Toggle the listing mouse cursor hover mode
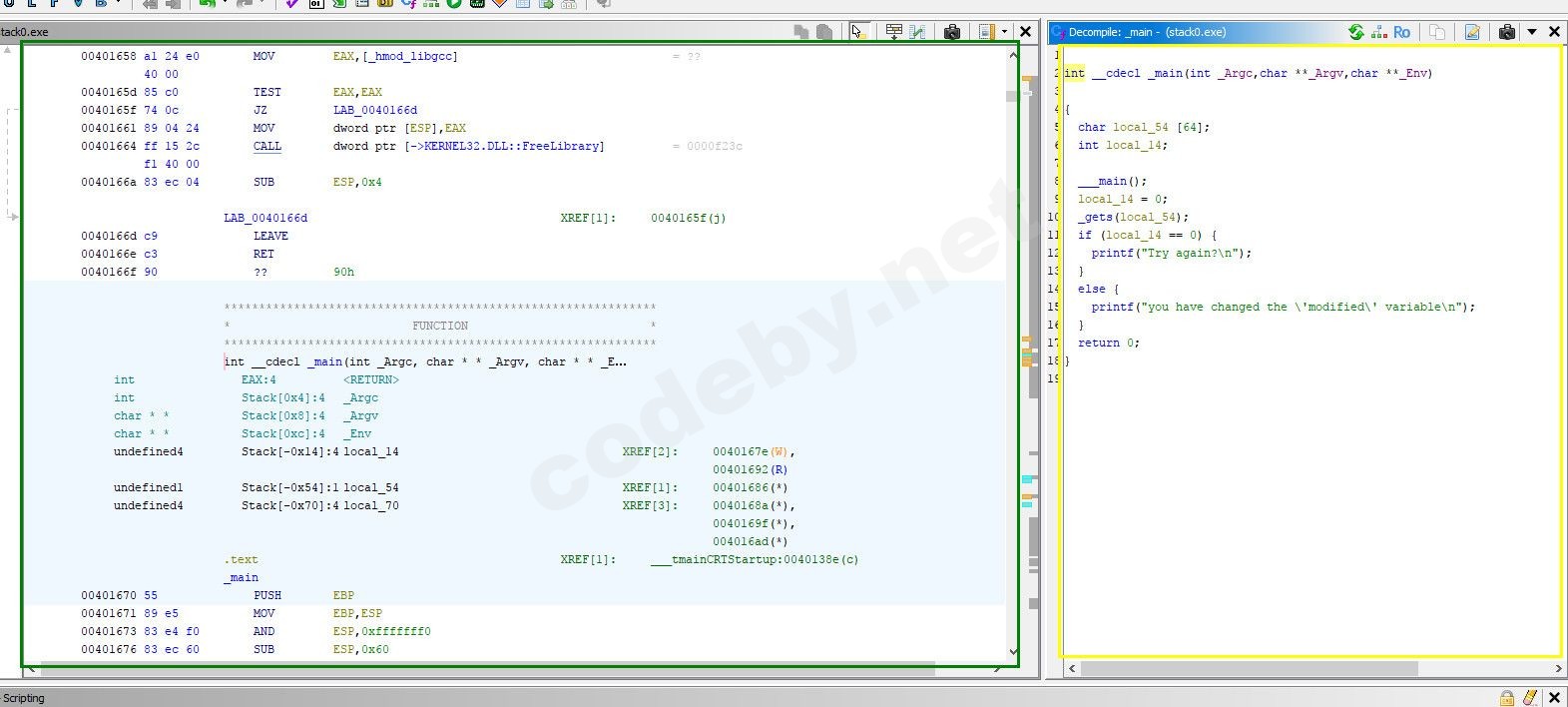Image resolution: width=1568 pixels, height=707 pixels. coord(857,32)
